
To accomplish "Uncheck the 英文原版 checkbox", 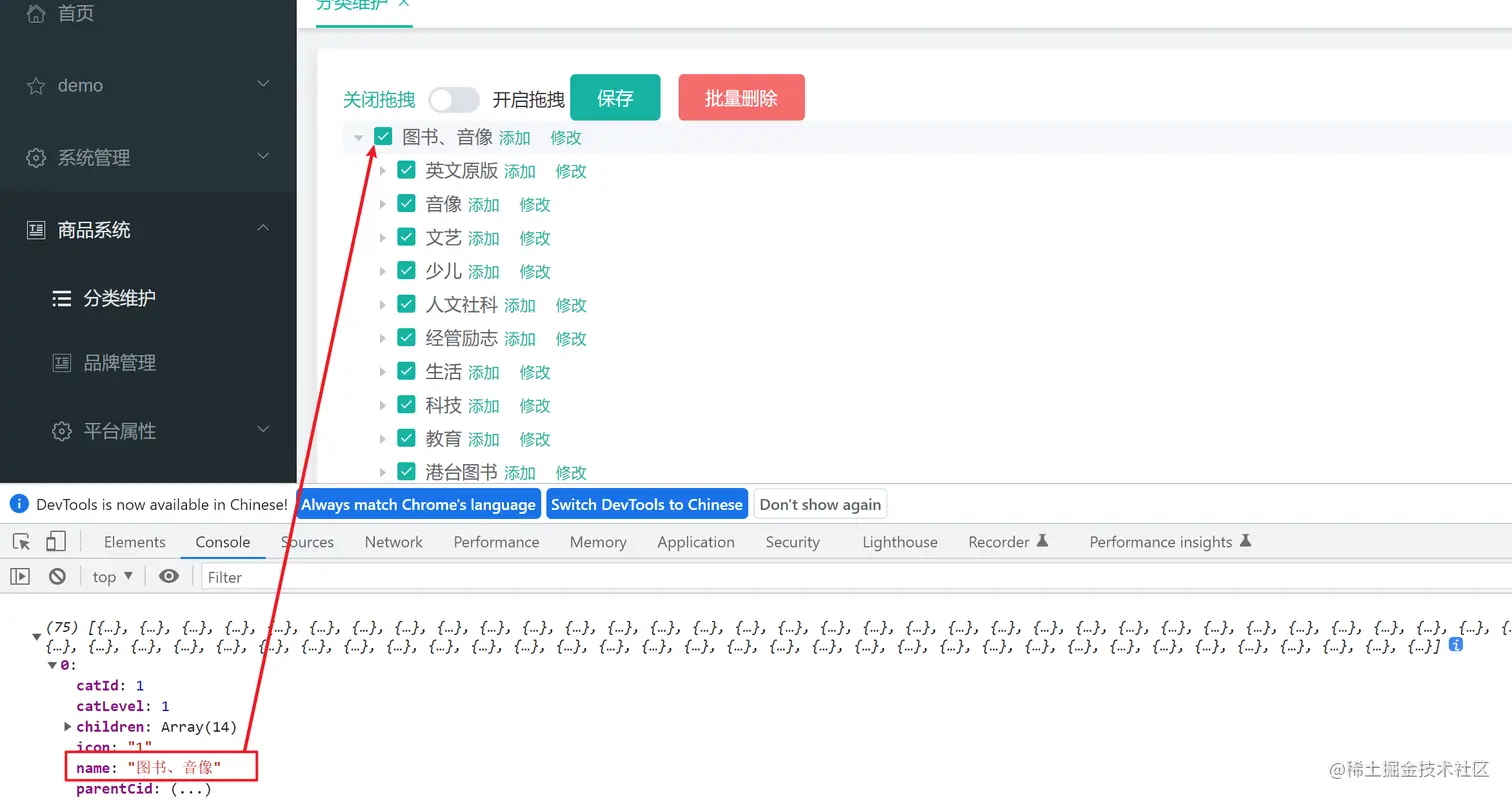I will (406, 170).
